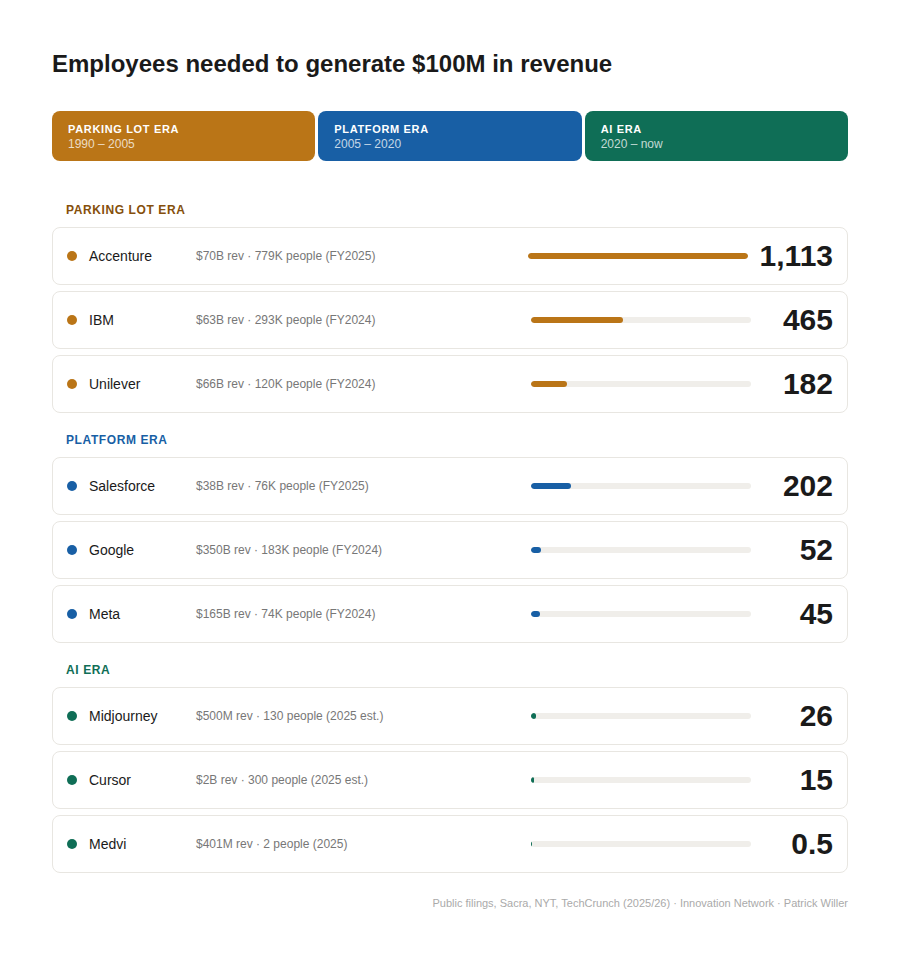
Task: Click the IBM company name
Action: pyautogui.click(x=101, y=320)
